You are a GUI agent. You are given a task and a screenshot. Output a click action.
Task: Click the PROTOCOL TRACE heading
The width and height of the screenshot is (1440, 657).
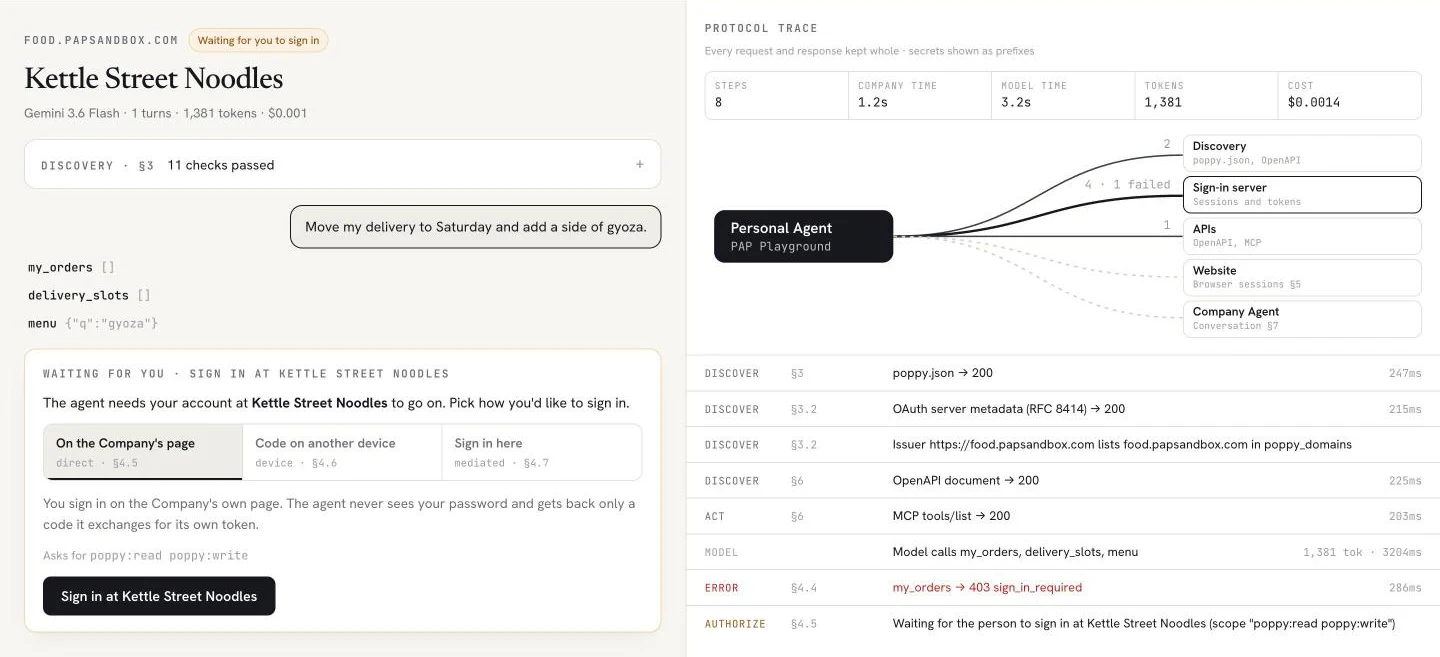click(761, 28)
